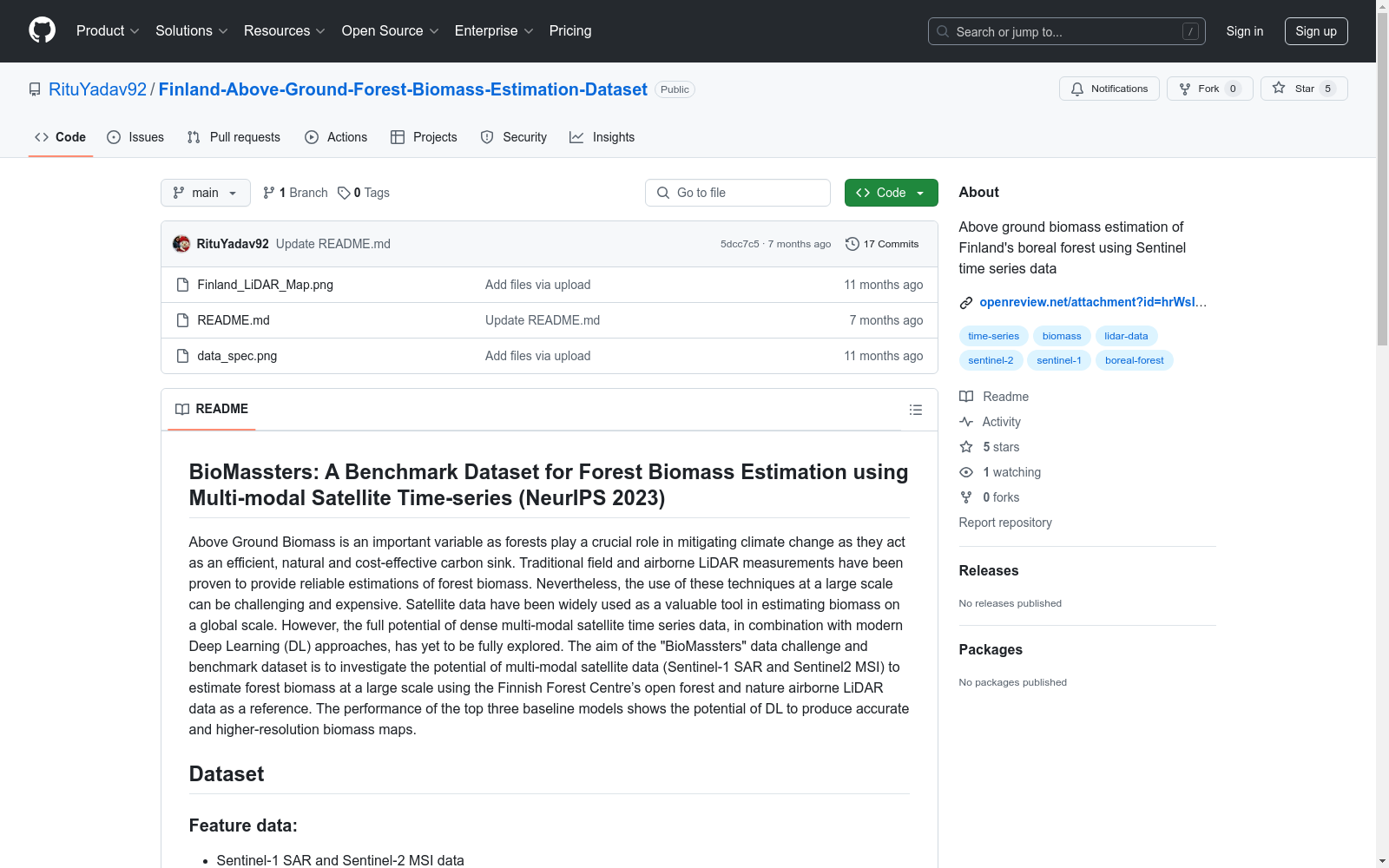The height and width of the screenshot is (868, 1389).
Task: Click the star icon beside 5 stars
Action: click(x=966, y=447)
